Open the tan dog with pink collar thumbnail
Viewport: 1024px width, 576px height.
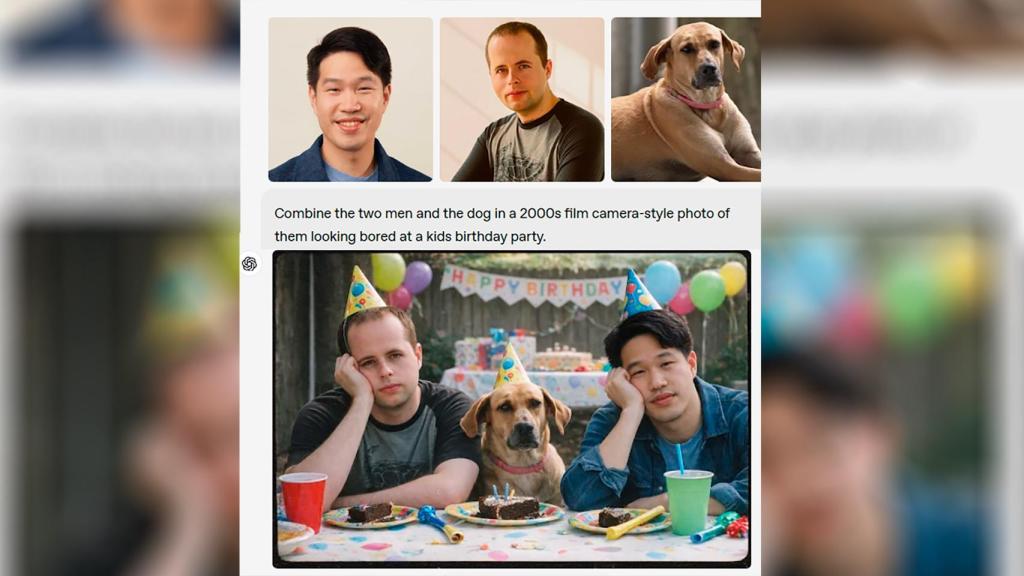(686, 99)
